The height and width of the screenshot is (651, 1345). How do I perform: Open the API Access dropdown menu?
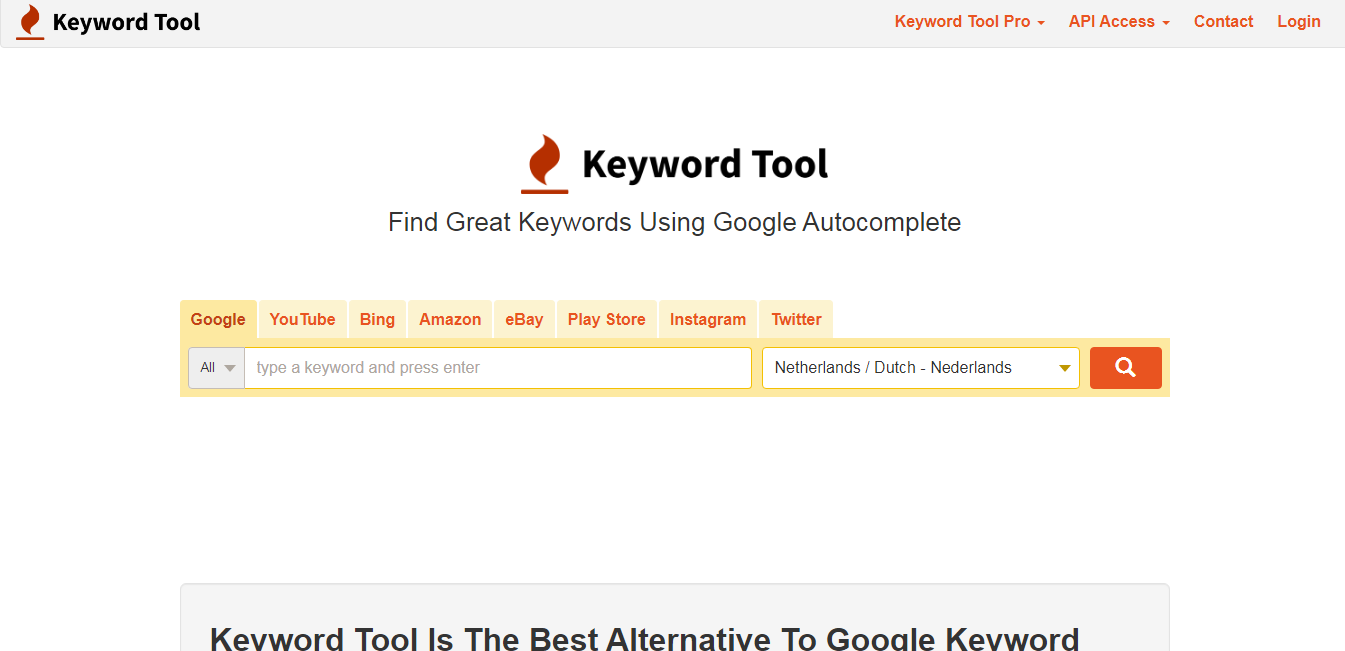[x=1119, y=22]
